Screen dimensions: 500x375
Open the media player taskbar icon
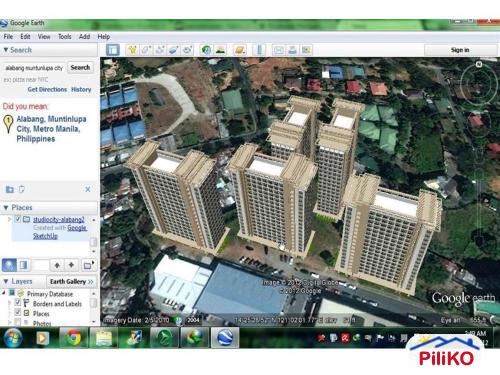tap(42, 338)
